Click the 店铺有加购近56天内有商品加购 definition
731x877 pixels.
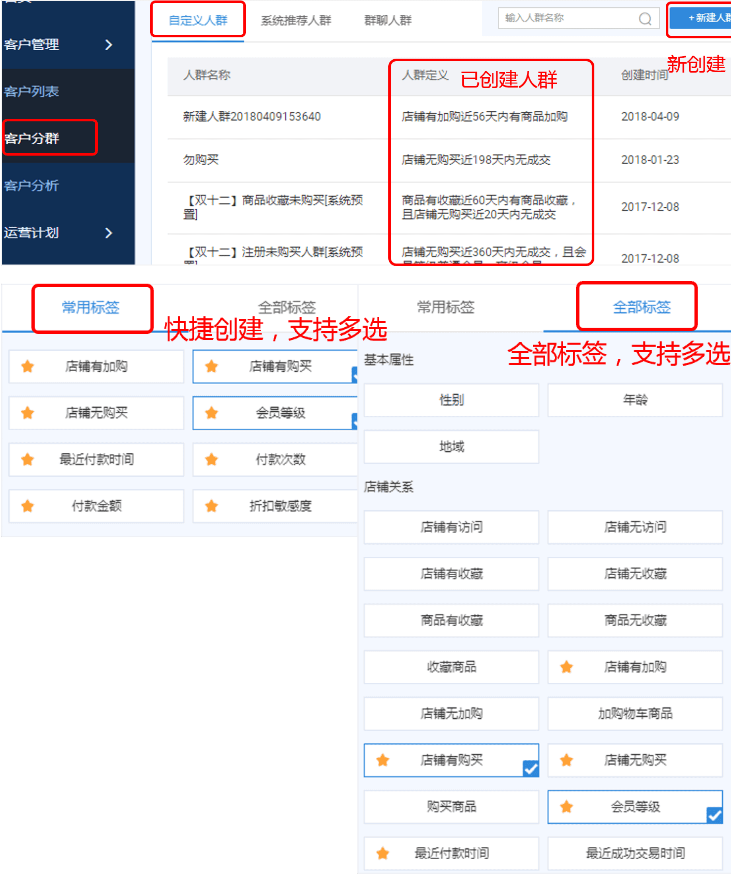point(484,117)
